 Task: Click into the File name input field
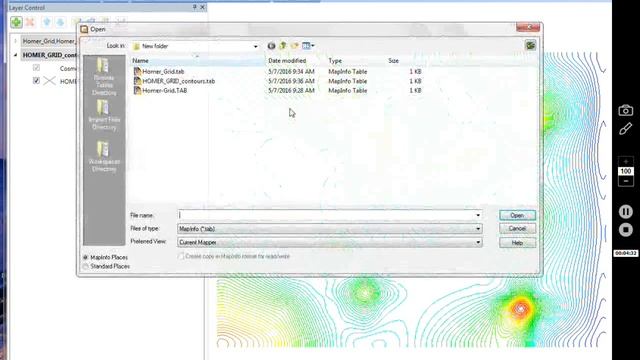[x=326, y=215]
